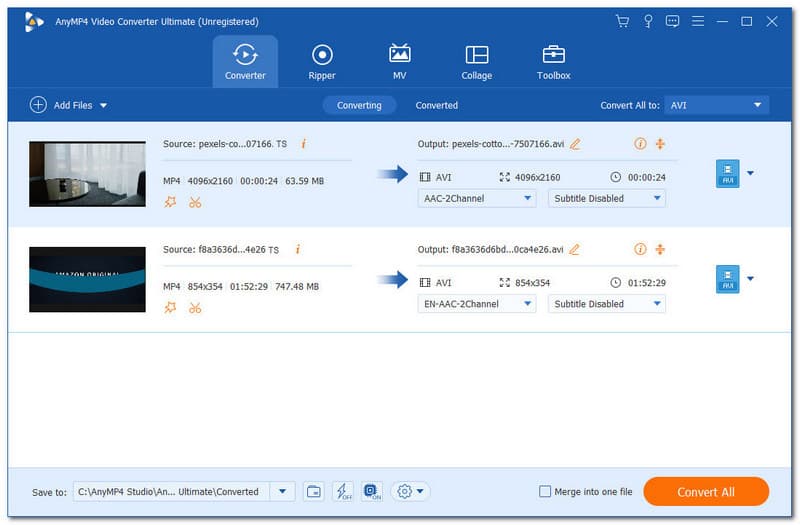Open the shopping cart purchase icon
This screenshot has height=525, width=800.
pyautogui.click(x=622, y=21)
